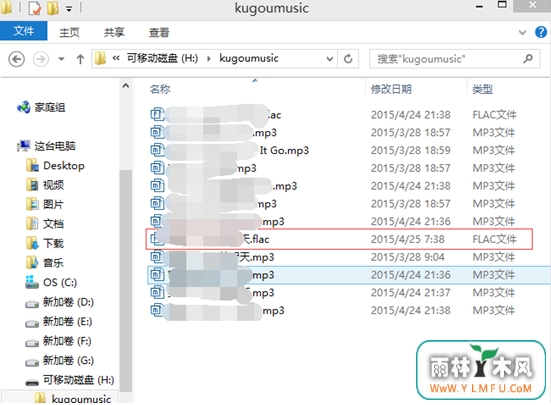The width and height of the screenshot is (551, 405).
Task: Click the New folder quick access icon
Action: point(53,8)
